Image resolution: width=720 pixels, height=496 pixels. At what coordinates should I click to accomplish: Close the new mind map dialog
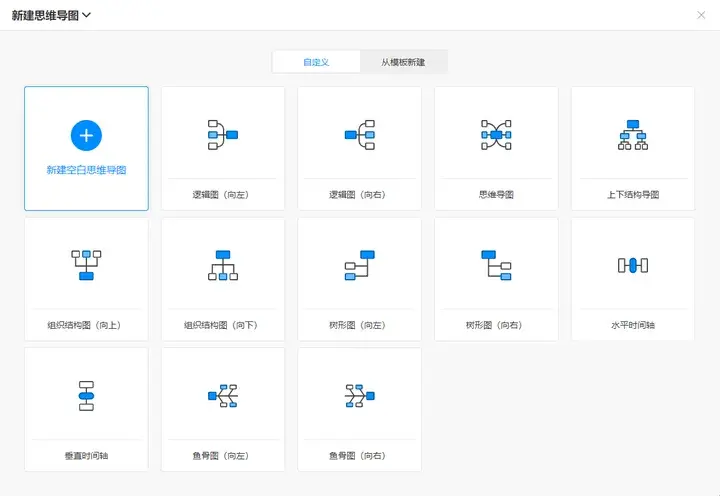(x=701, y=15)
